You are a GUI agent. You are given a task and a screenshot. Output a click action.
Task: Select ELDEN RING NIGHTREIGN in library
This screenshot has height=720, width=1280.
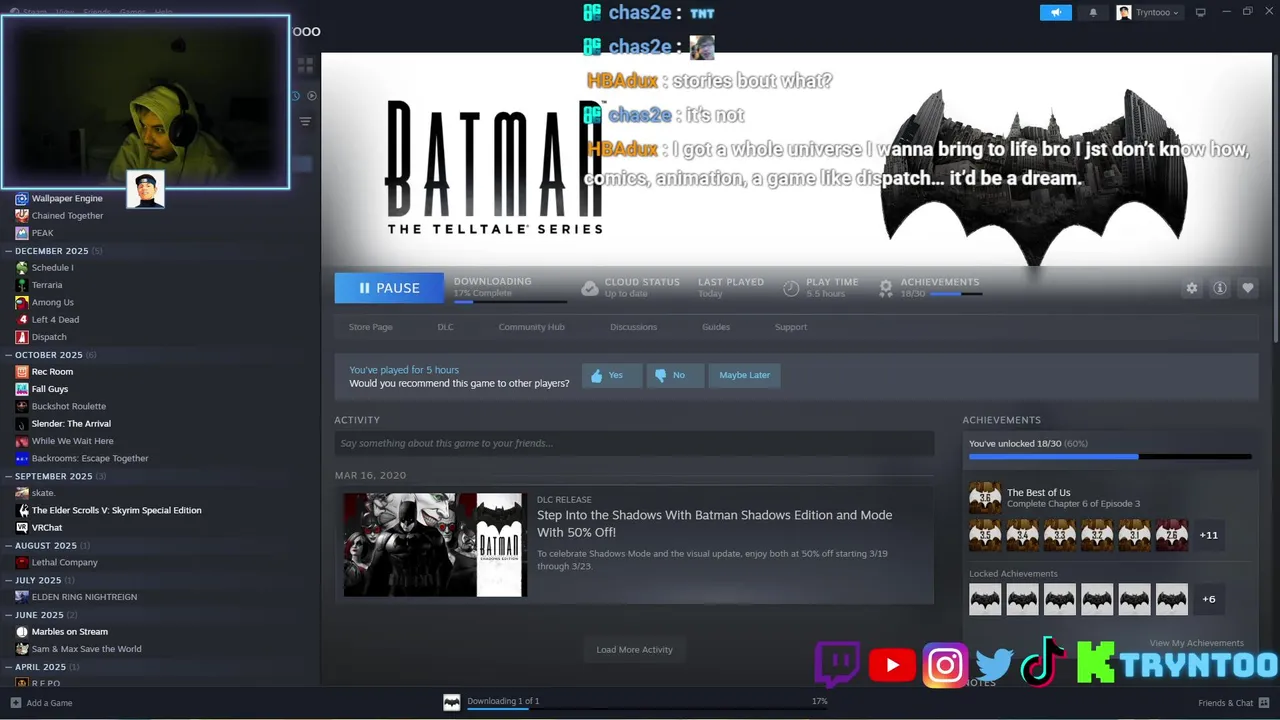[84, 597]
